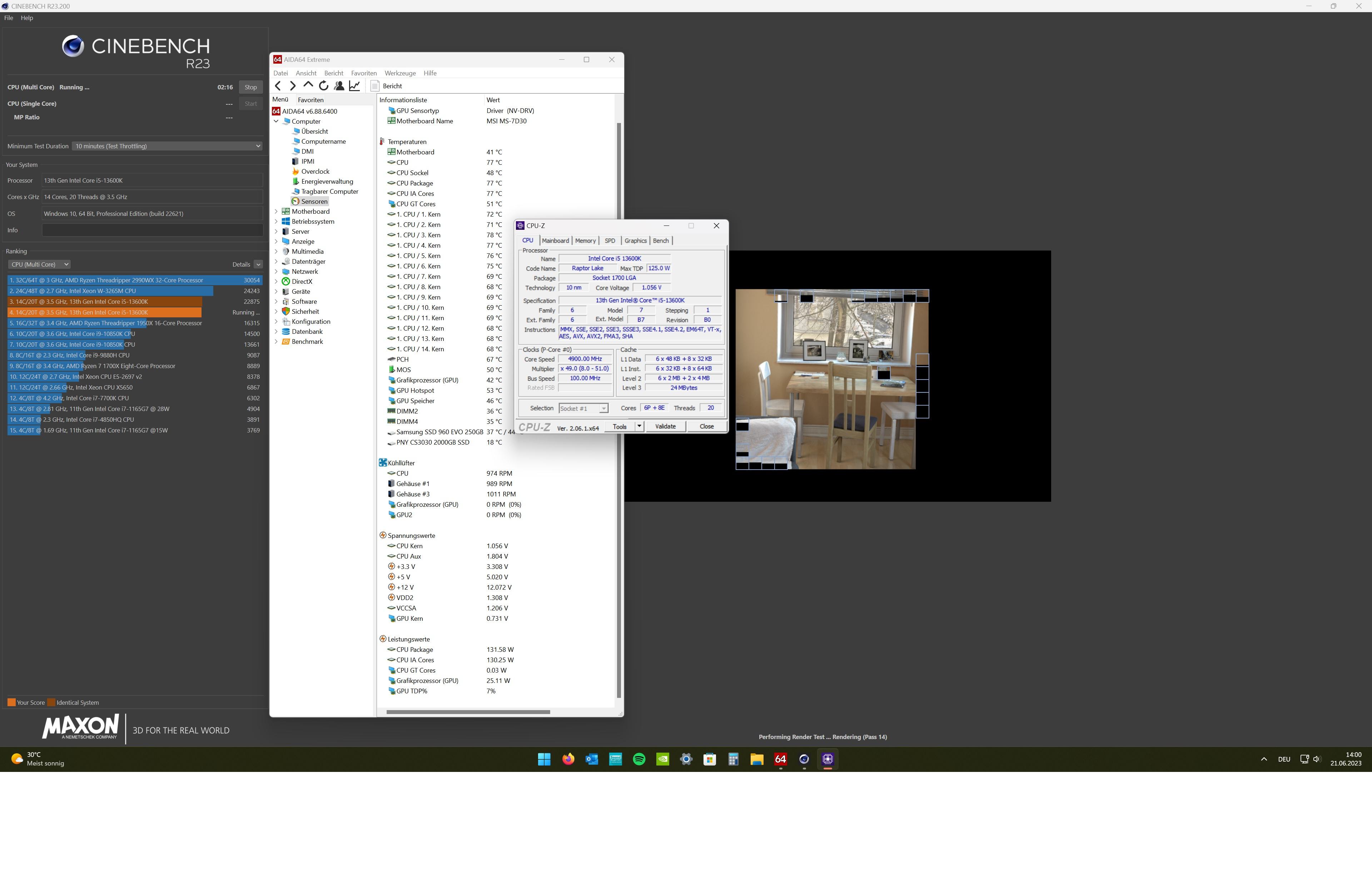
Task: Switch to Cinebench via taskbar icon
Action: (x=804, y=759)
